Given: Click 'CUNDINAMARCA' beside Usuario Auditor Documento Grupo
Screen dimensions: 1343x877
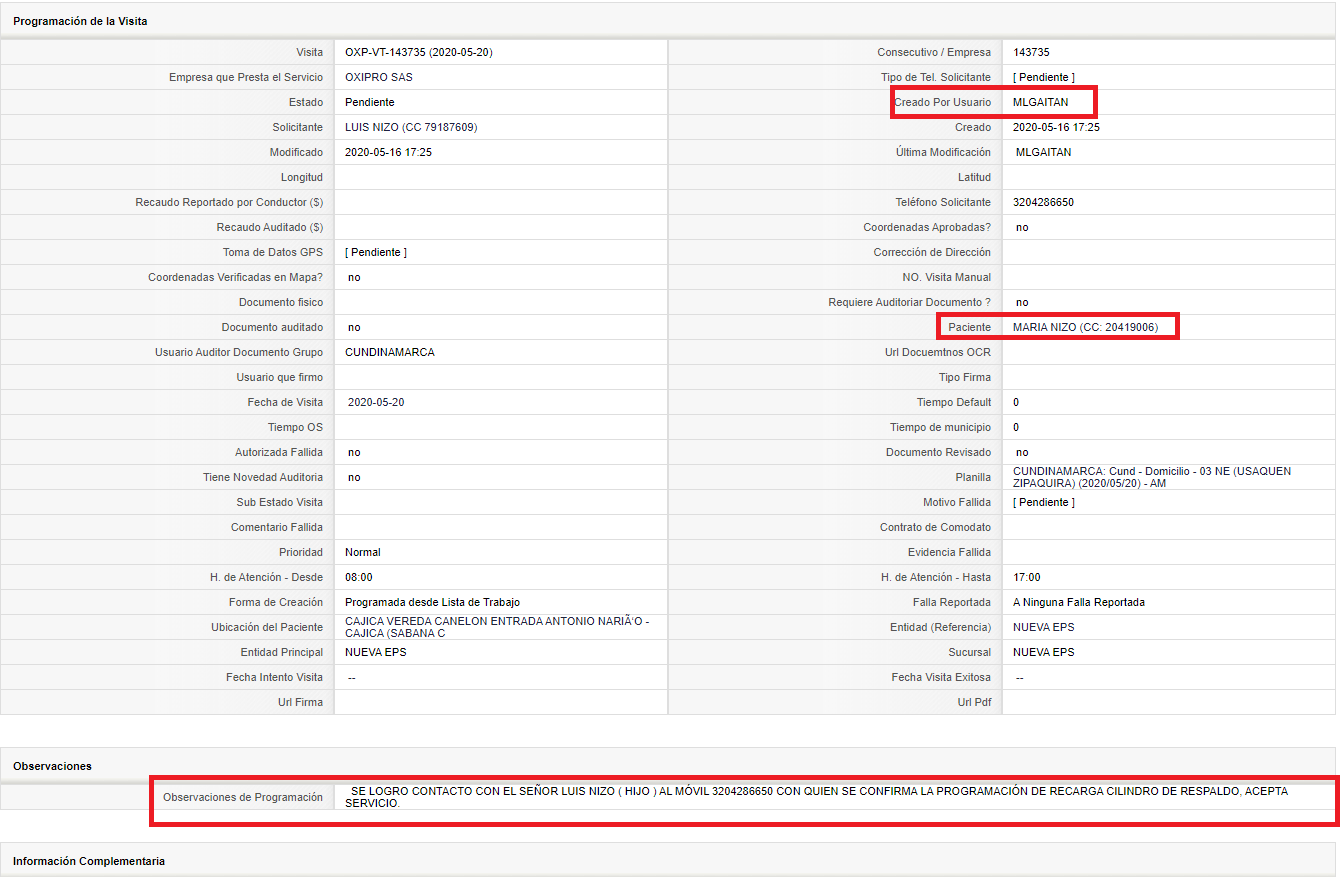Looking at the screenshot, I should pyautogui.click(x=390, y=352).
